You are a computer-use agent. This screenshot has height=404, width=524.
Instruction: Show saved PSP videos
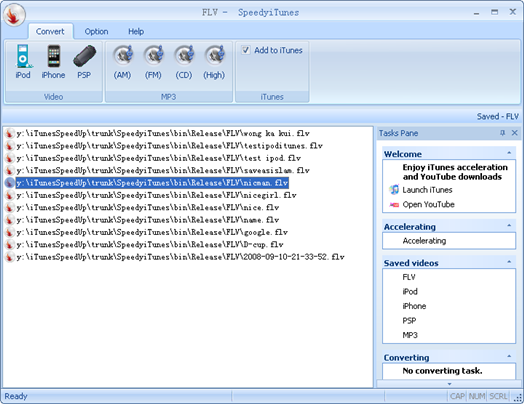(x=409, y=321)
